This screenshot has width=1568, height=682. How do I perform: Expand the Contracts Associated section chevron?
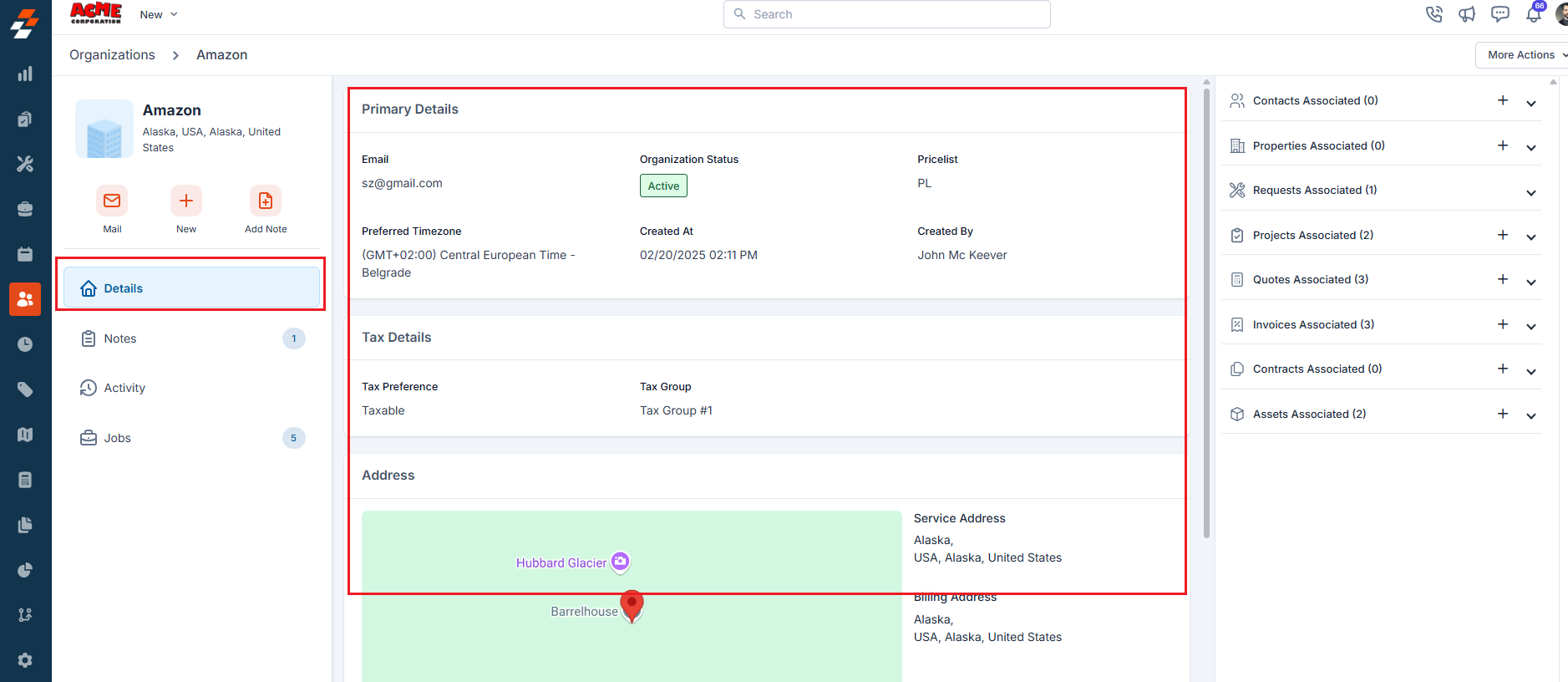tap(1531, 371)
